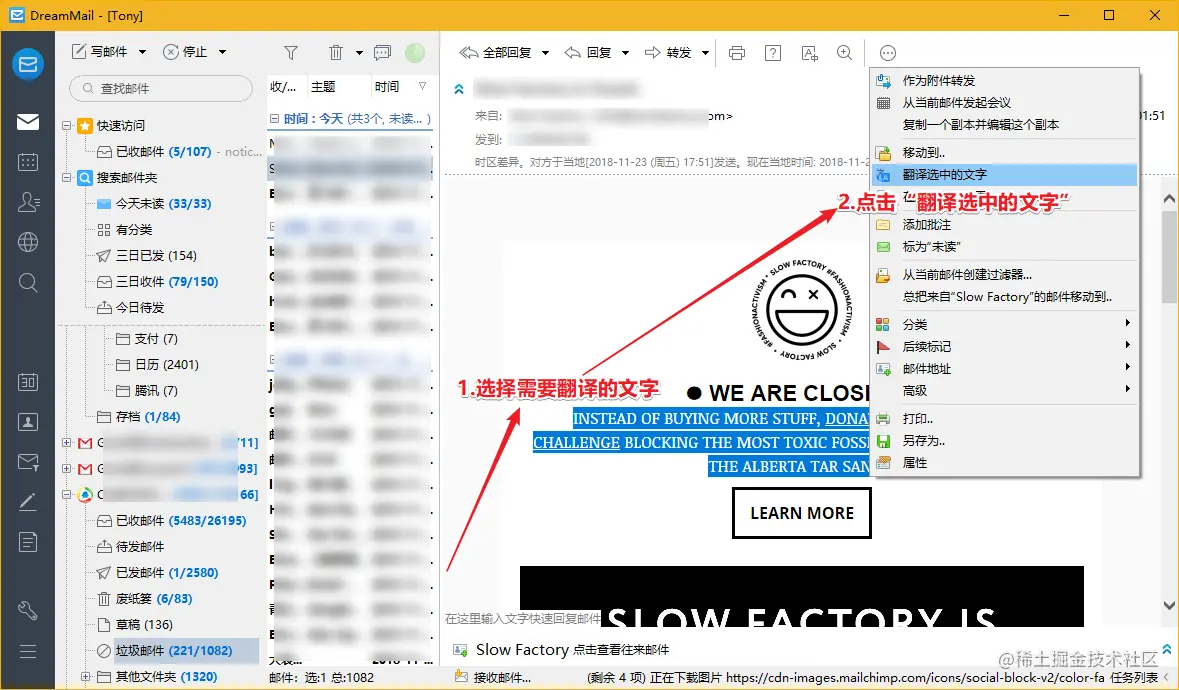Click the 回复 reply button

point(588,53)
